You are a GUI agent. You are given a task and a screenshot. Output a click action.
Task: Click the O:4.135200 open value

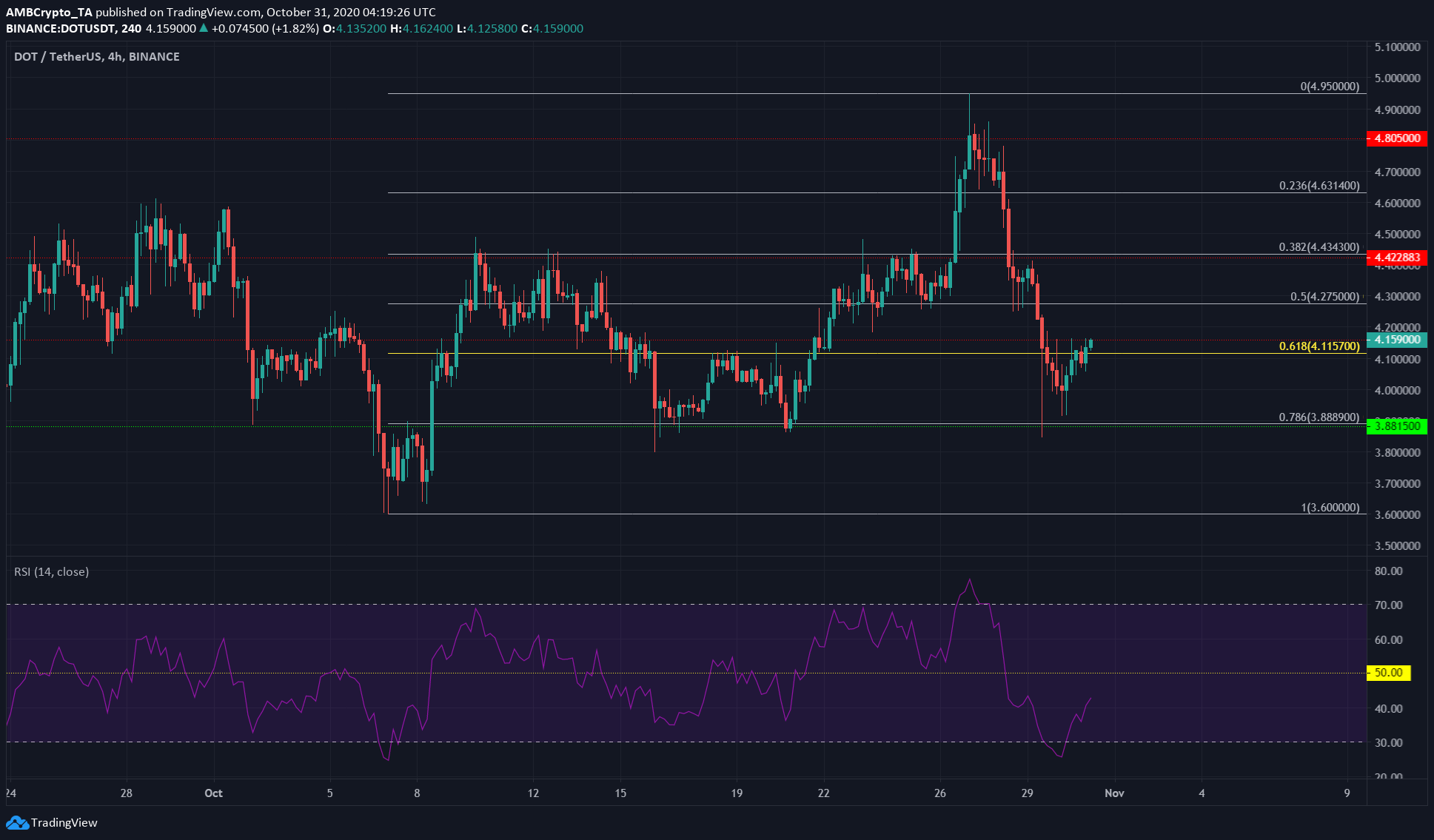coord(355,28)
